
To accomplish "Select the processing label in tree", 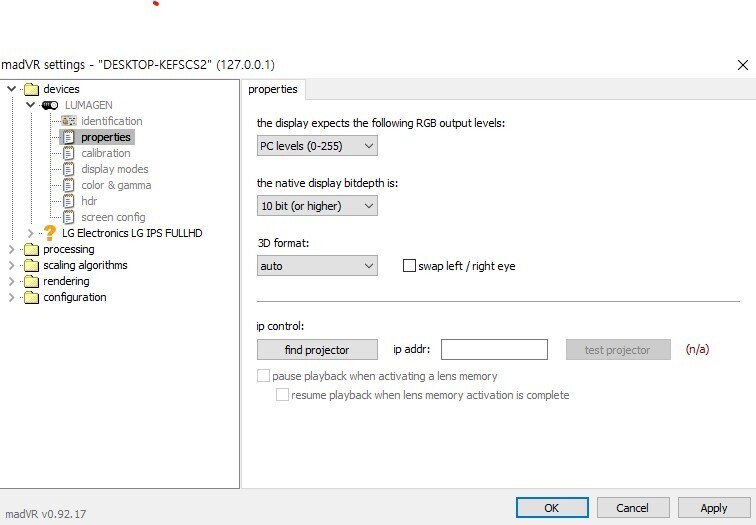I will (x=69, y=249).
